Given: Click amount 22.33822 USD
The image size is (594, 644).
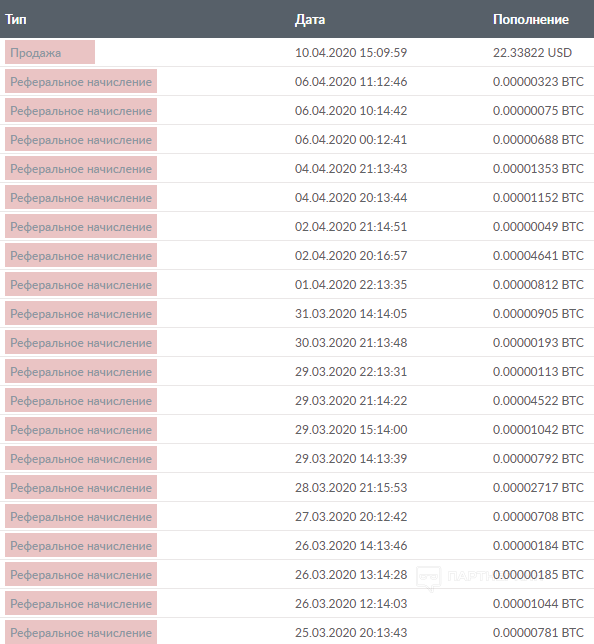Looking at the screenshot, I should tap(532, 53).
